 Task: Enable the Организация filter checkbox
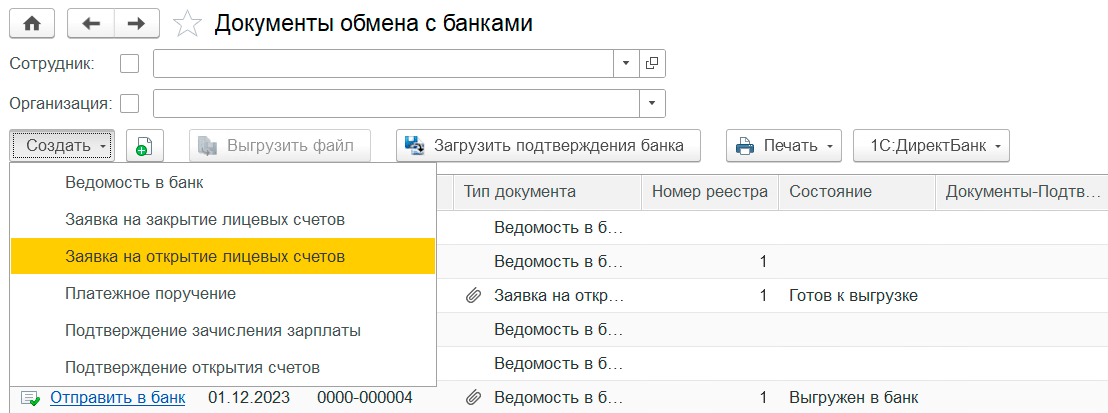129,103
